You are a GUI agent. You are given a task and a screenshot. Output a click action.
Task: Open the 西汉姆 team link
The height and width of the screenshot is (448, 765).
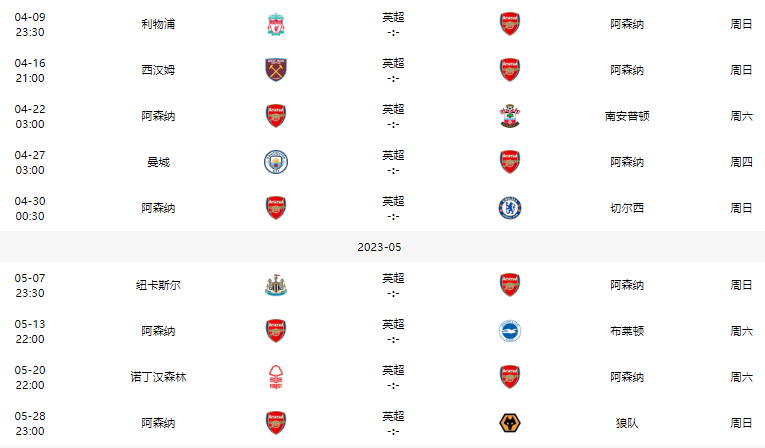click(158, 70)
